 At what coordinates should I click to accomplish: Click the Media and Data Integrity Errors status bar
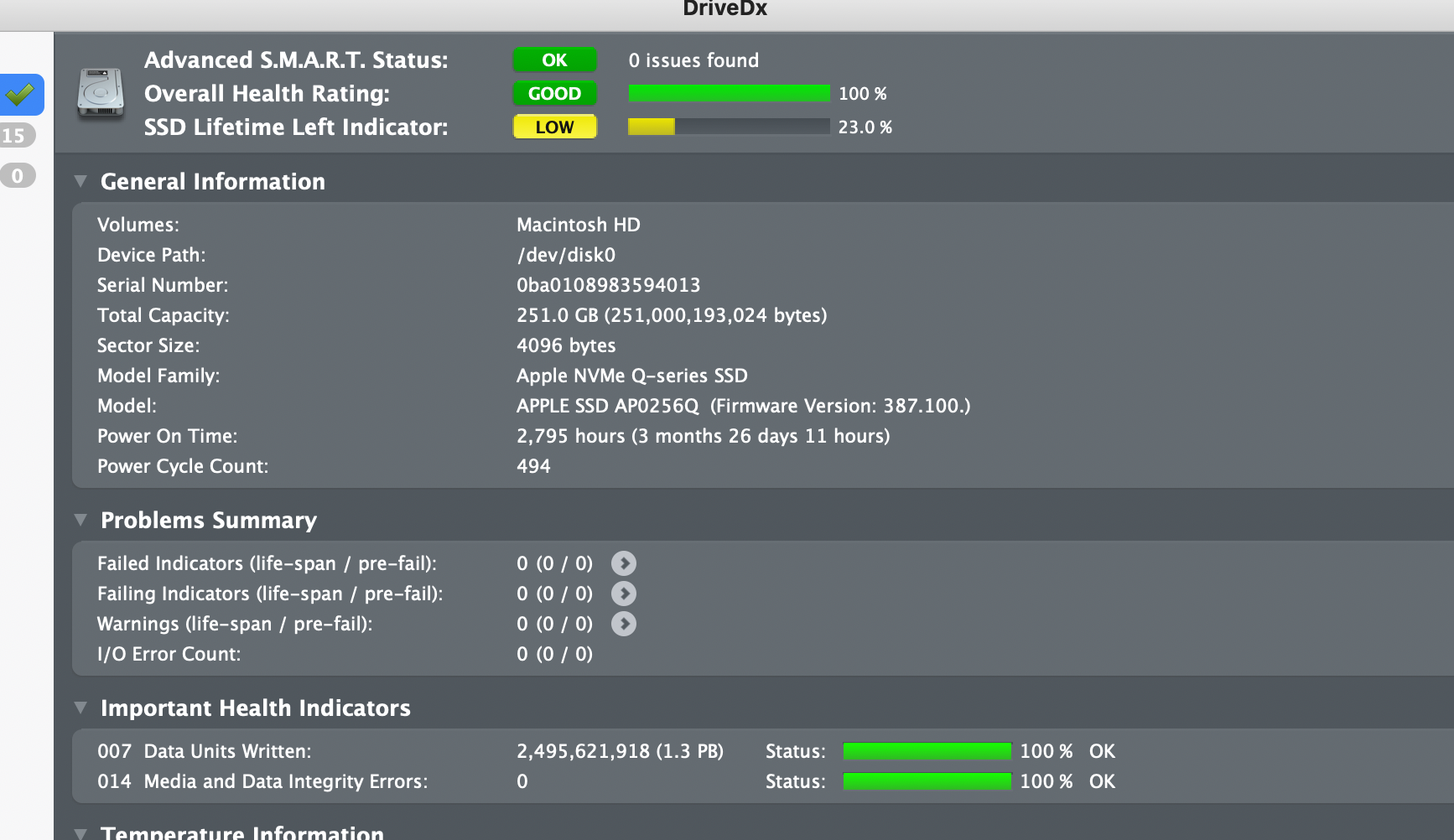[927, 781]
